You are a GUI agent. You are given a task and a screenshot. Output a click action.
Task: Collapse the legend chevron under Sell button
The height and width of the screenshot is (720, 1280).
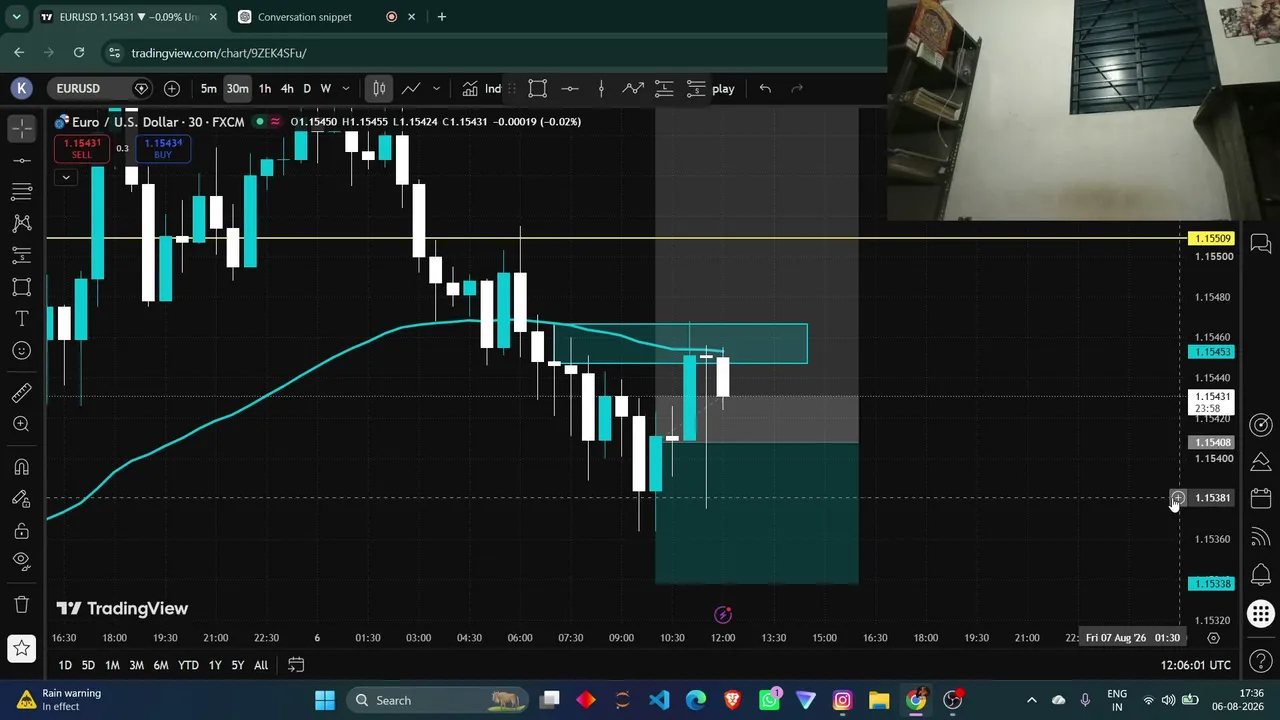(66, 178)
